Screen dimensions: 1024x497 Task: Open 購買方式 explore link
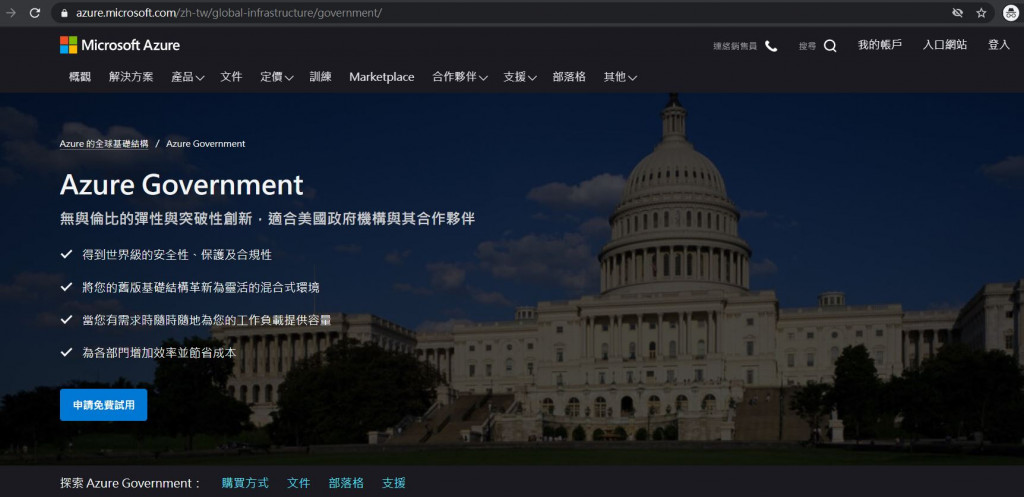[245, 483]
